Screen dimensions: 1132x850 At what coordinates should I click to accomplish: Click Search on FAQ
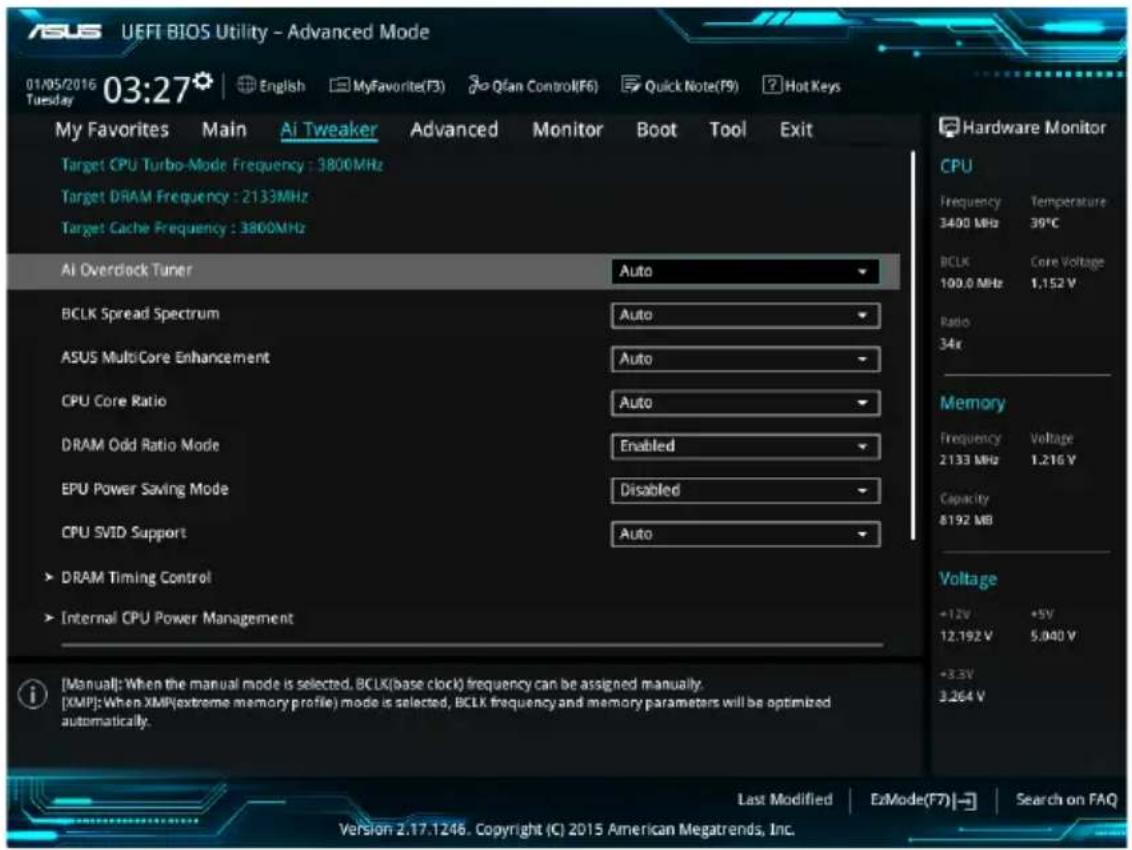click(1066, 799)
